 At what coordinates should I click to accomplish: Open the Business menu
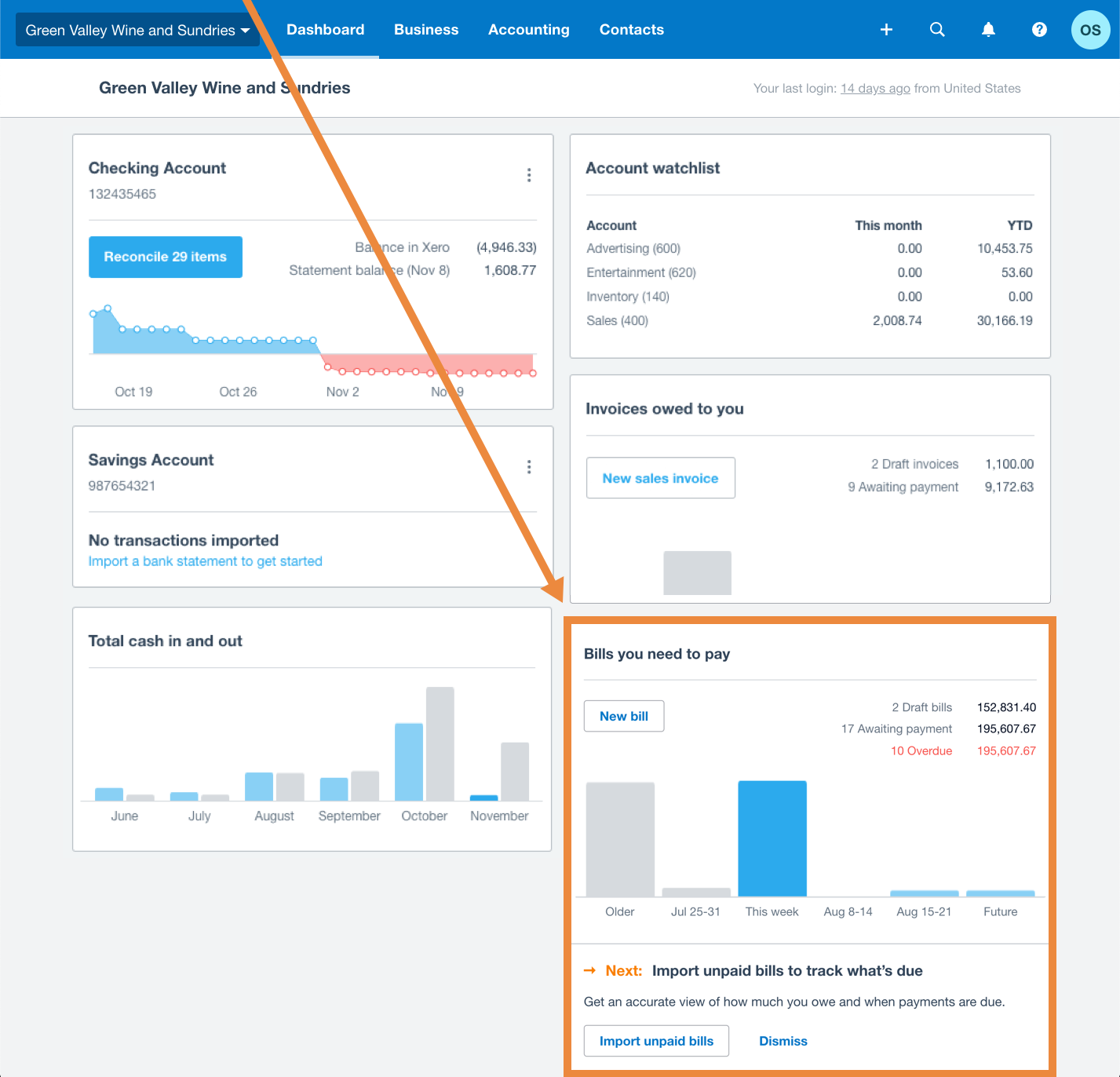[x=426, y=30]
